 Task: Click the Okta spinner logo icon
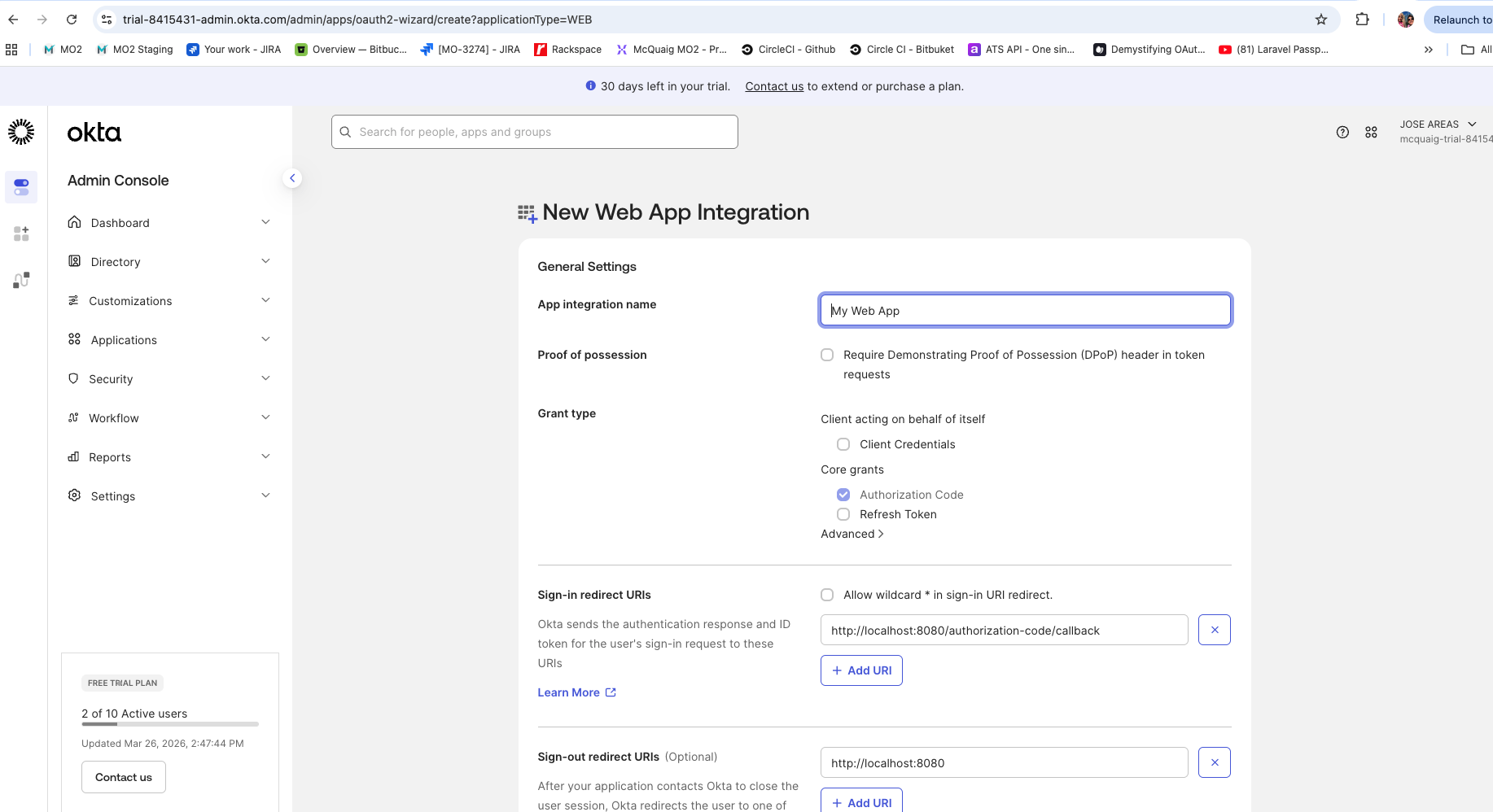click(x=20, y=131)
